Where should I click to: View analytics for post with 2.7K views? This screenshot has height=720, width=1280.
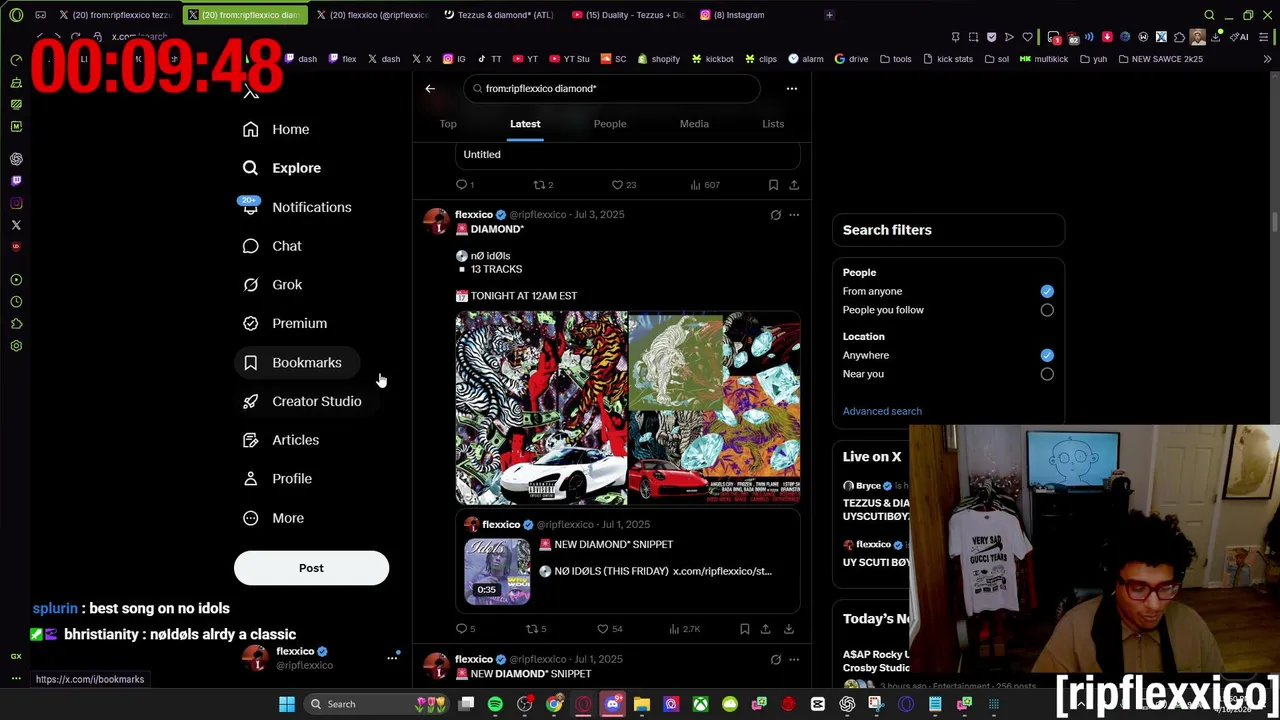click(x=684, y=629)
